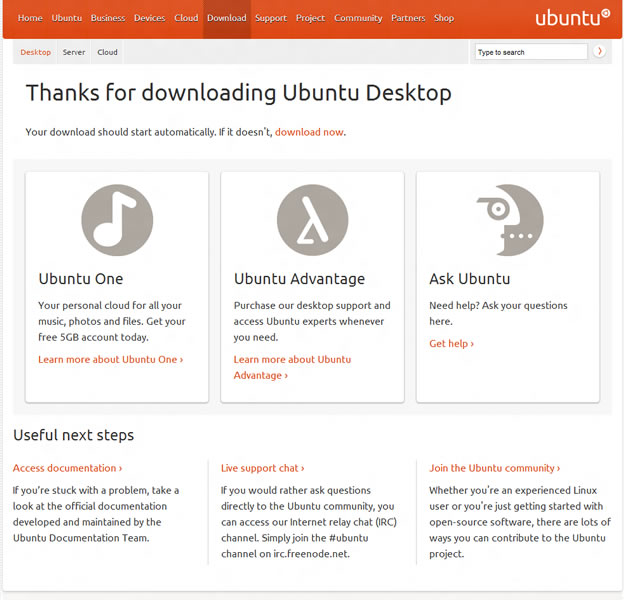Image resolution: width=625 pixels, height=600 pixels.
Task: Open the Partners navigation item
Action: (408, 18)
